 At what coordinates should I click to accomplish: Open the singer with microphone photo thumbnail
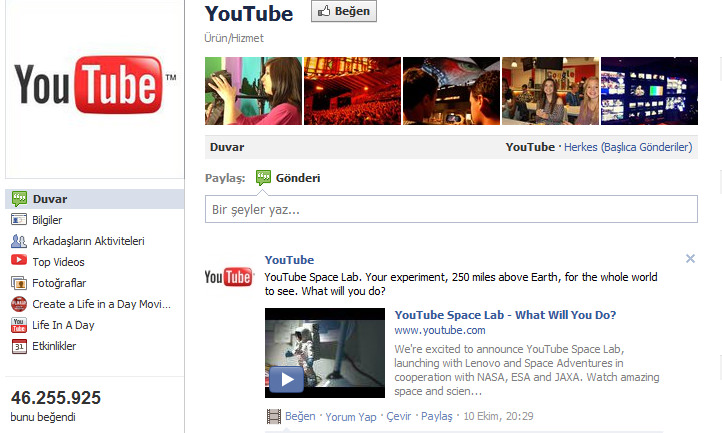click(253, 91)
